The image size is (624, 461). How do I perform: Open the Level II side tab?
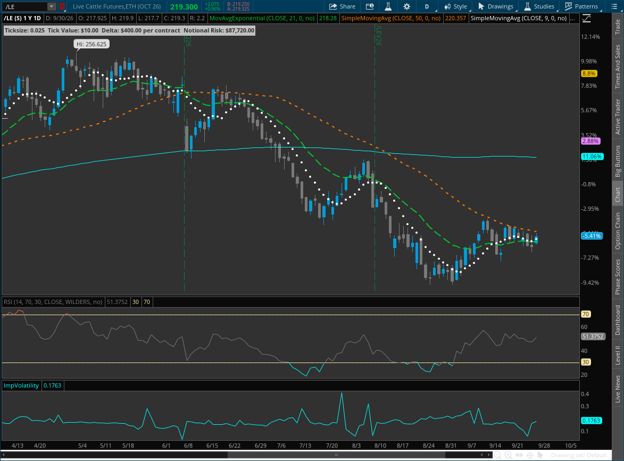618,355
